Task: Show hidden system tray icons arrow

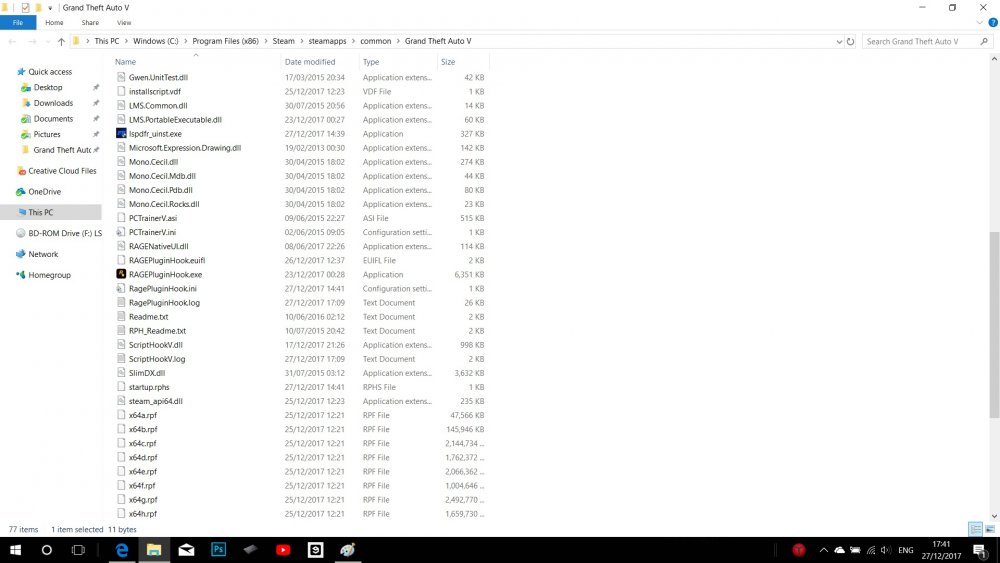Action: pos(823,550)
